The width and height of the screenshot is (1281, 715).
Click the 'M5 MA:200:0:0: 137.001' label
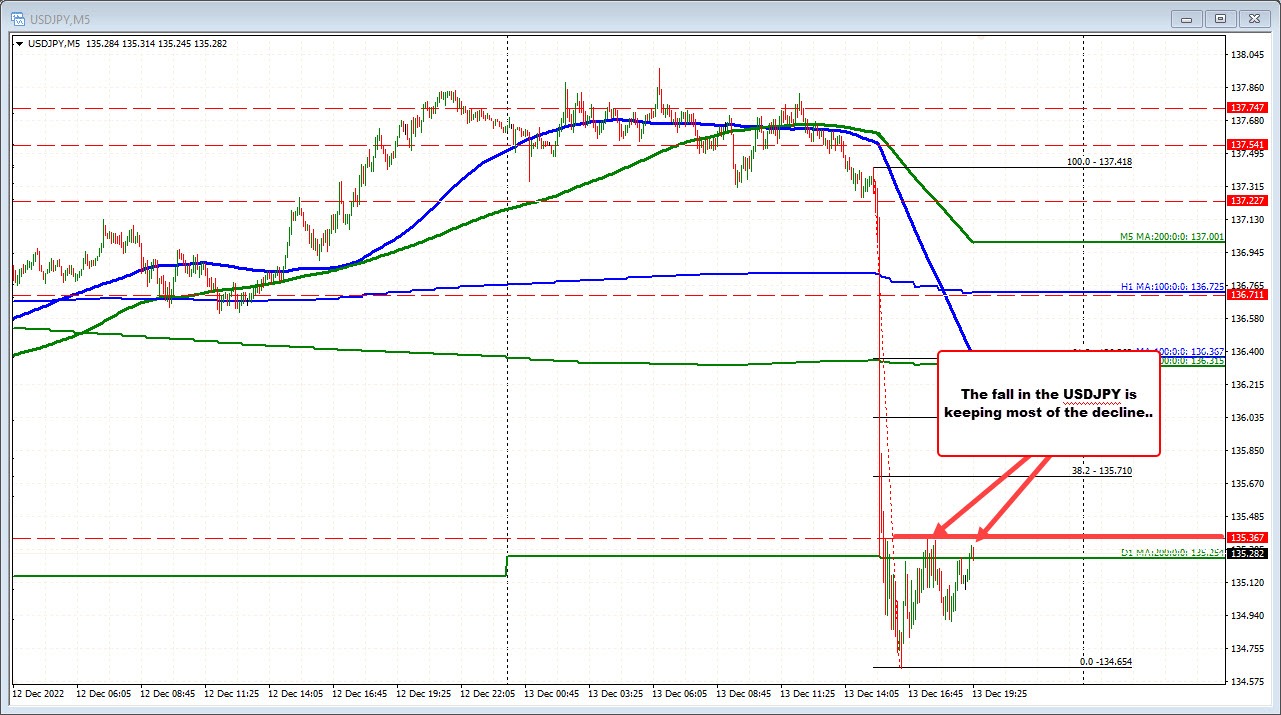tap(1171, 237)
